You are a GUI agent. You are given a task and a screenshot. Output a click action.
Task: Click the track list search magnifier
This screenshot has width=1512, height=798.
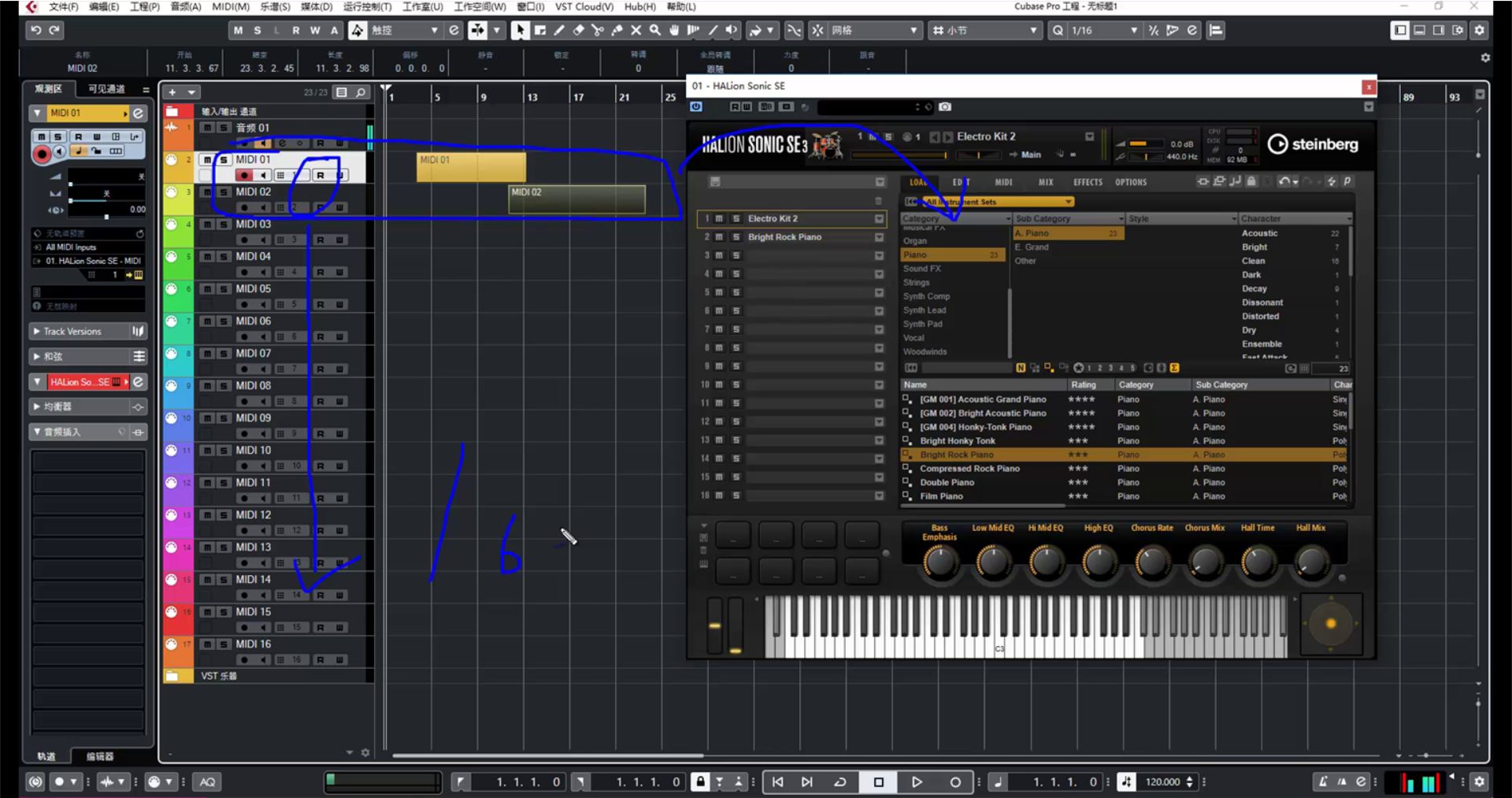tap(361, 92)
